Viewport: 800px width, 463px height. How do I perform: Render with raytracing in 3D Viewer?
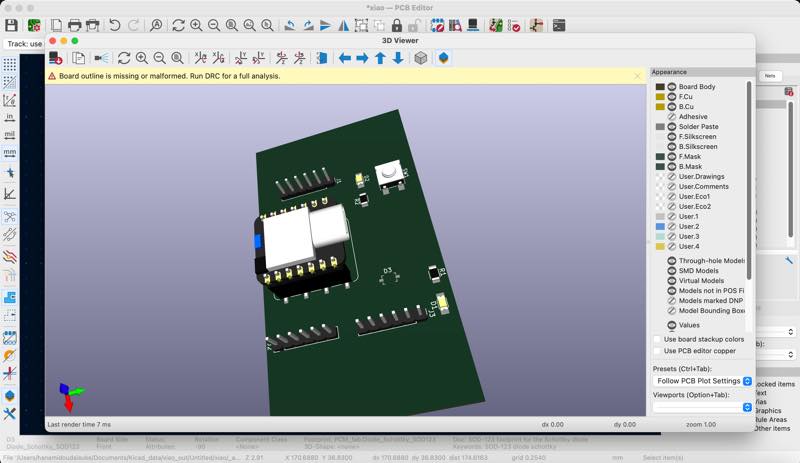101,58
